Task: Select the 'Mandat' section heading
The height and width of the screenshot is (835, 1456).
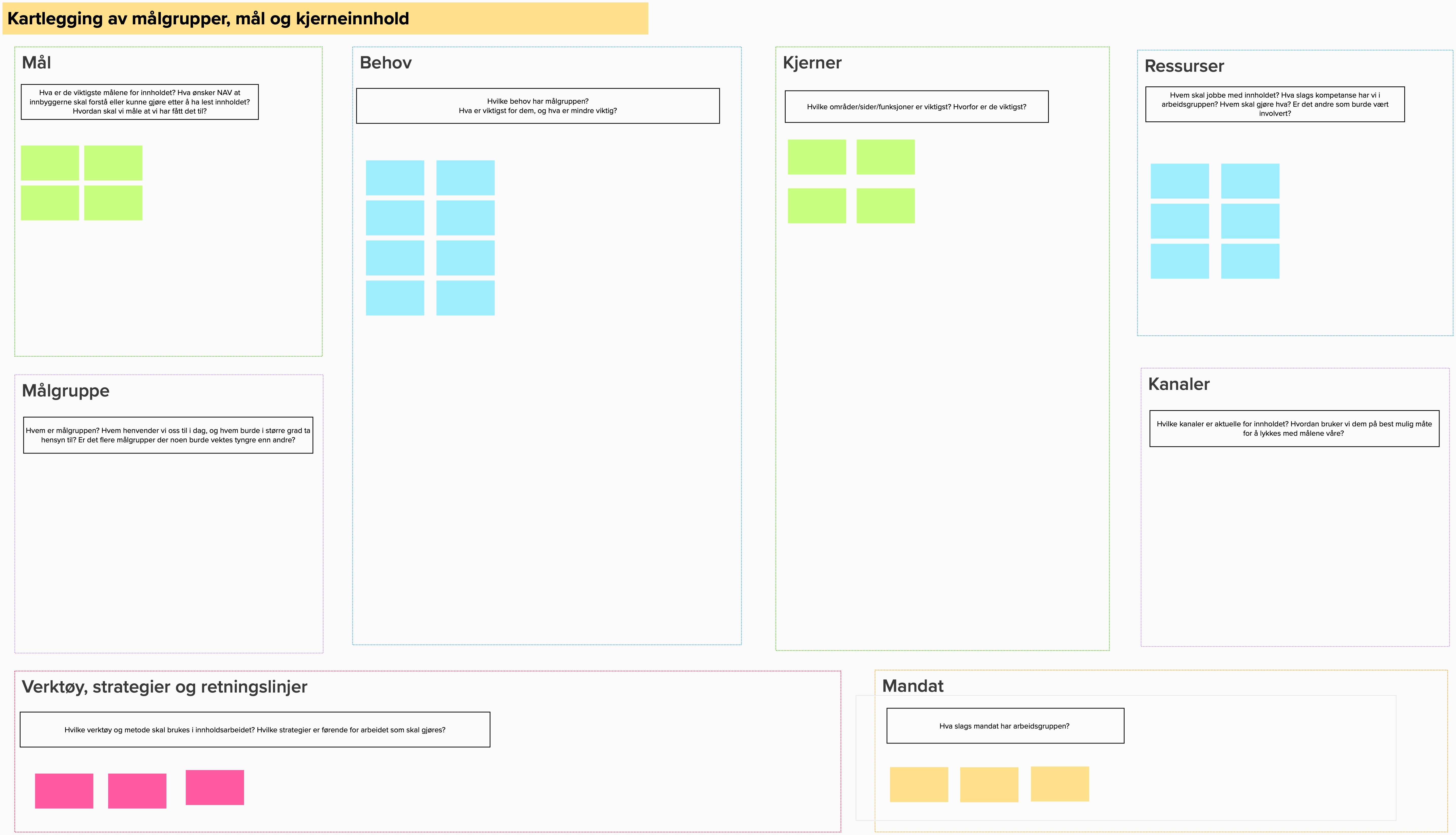Action: (912, 686)
